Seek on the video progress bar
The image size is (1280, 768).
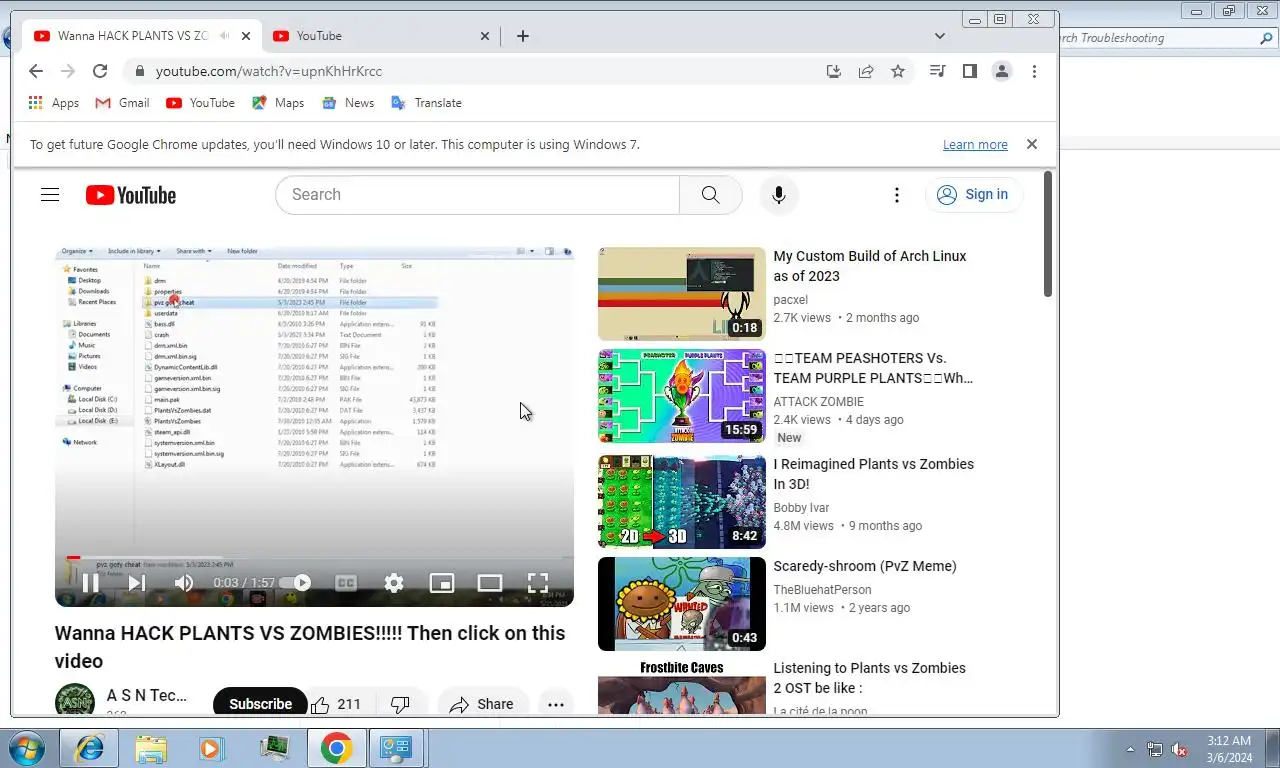coord(314,558)
